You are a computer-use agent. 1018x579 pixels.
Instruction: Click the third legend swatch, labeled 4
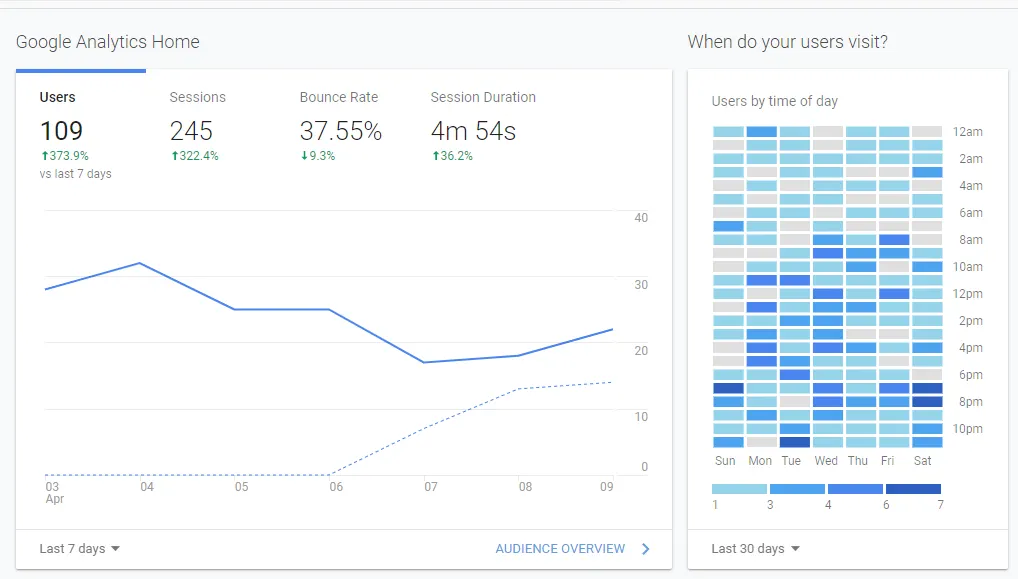[855, 489]
